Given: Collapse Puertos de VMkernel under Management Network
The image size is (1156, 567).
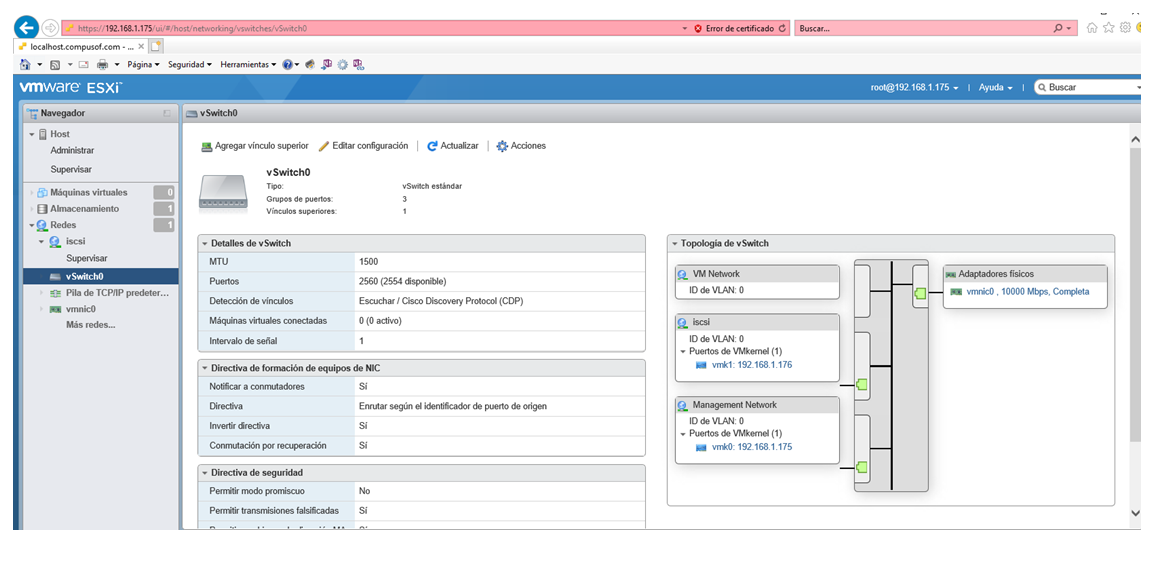Looking at the screenshot, I should [x=683, y=434].
